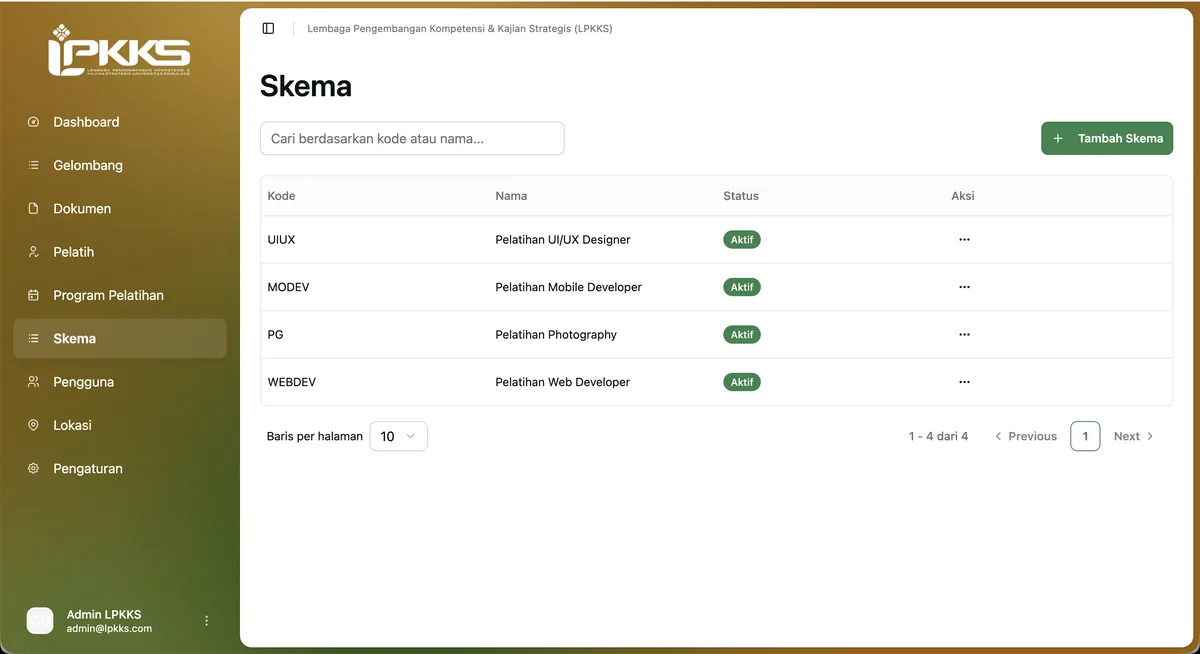This screenshot has width=1200, height=654.
Task: Go to Next page
Action: click(x=1134, y=436)
